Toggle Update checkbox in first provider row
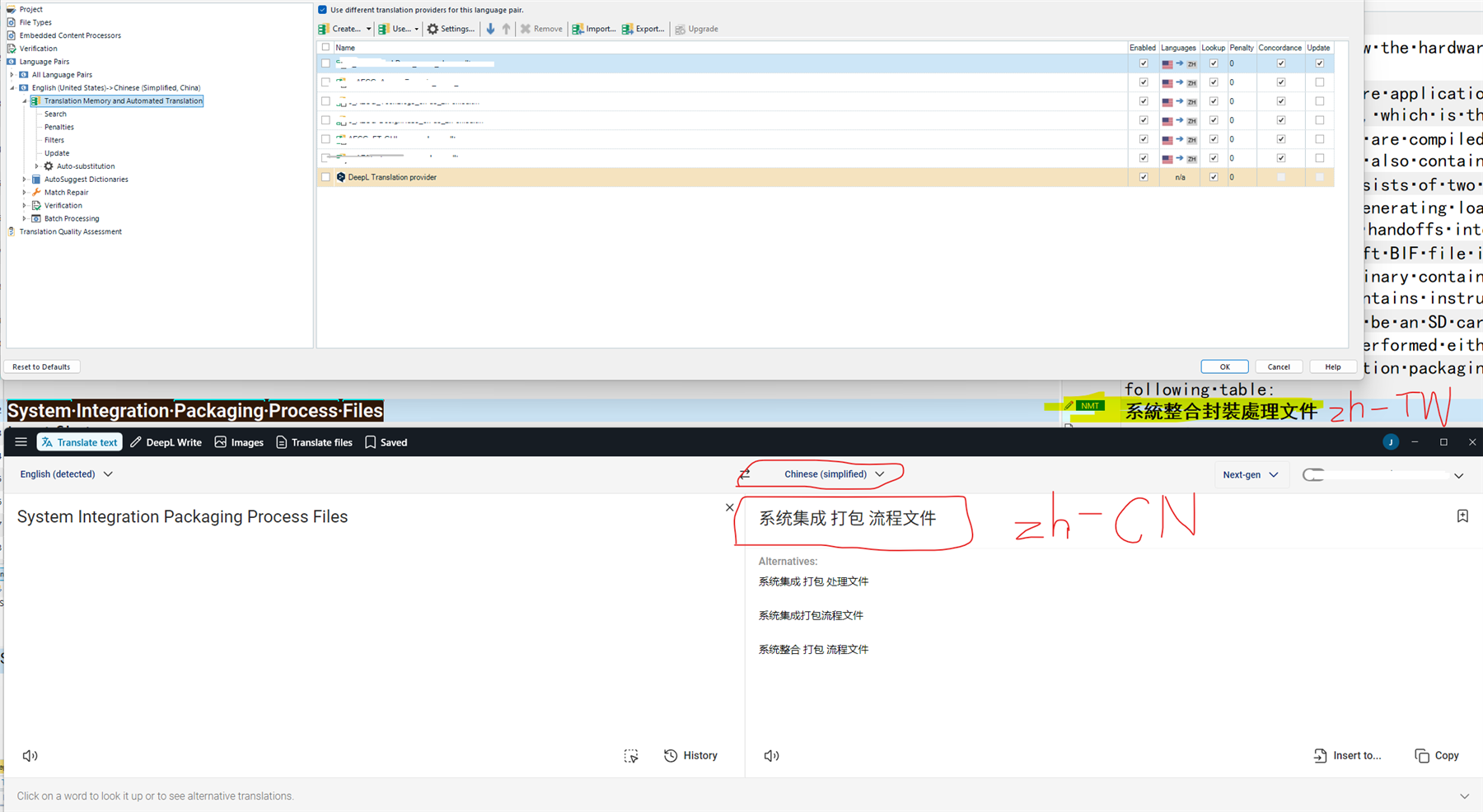This screenshot has height=812, width=1483. pos(1320,63)
